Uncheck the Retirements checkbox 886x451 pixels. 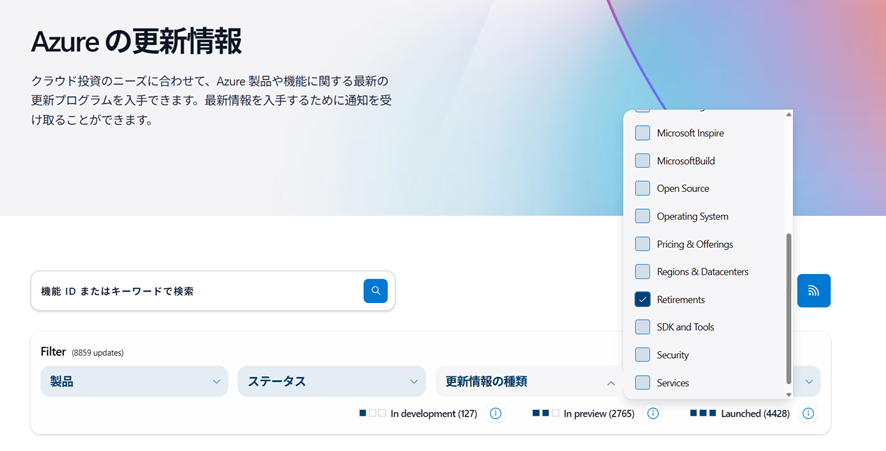(642, 299)
